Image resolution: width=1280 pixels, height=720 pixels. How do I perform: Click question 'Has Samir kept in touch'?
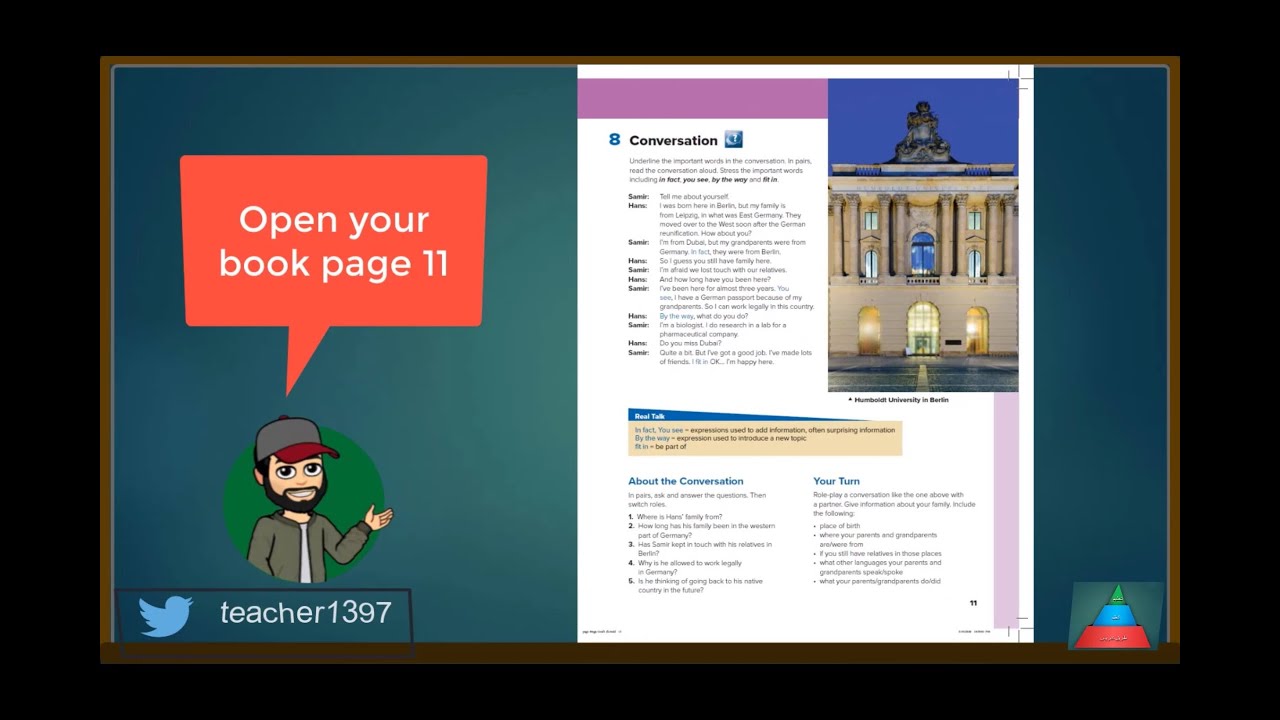700,548
